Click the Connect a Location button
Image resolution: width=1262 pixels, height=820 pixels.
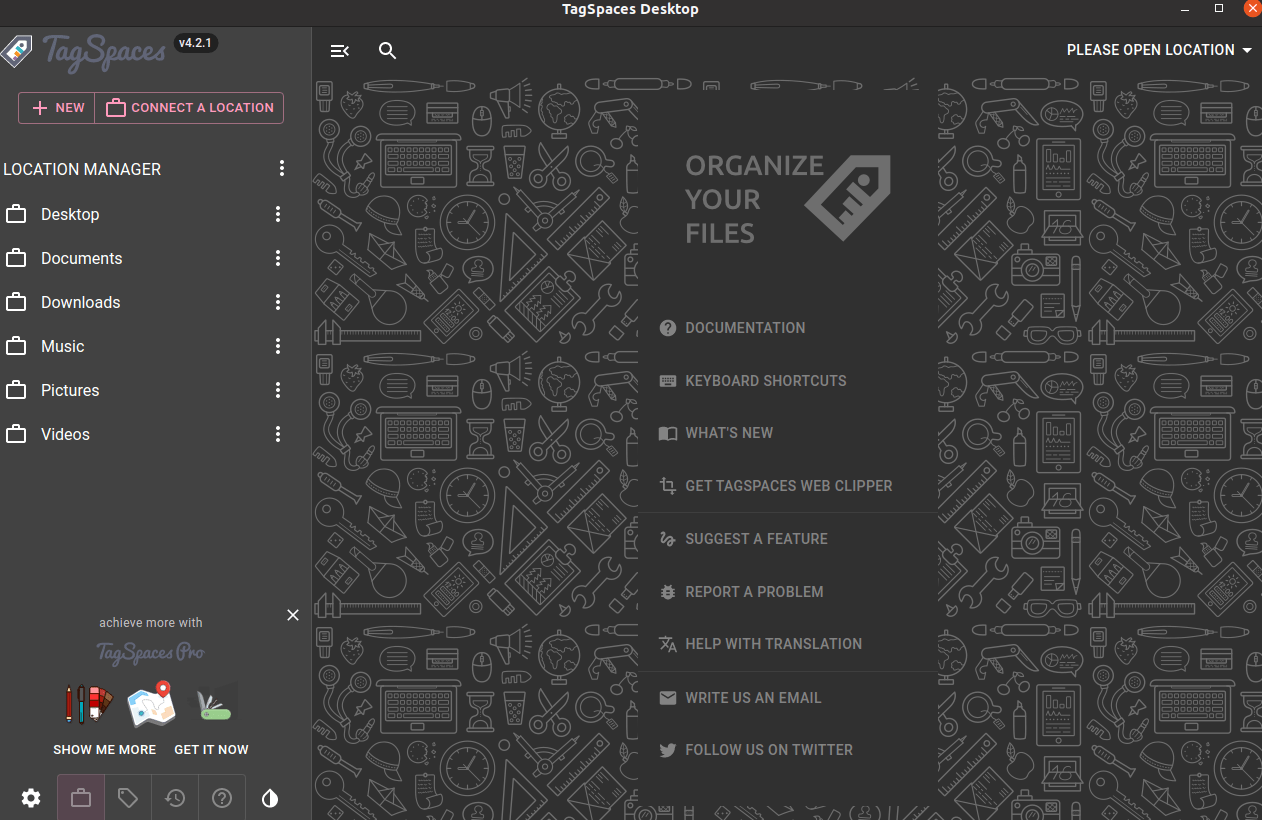pos(189,108)
